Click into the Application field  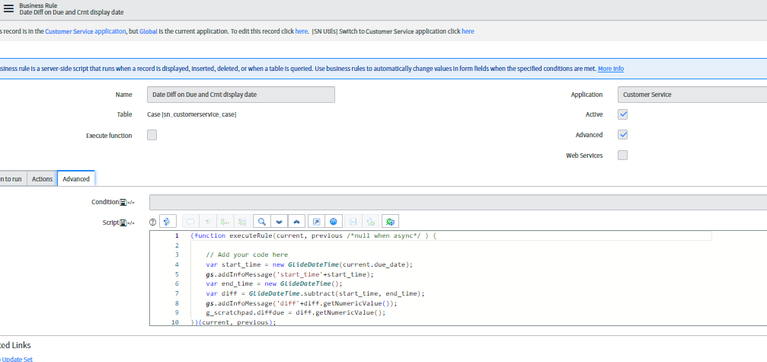(x=692, y=94)
